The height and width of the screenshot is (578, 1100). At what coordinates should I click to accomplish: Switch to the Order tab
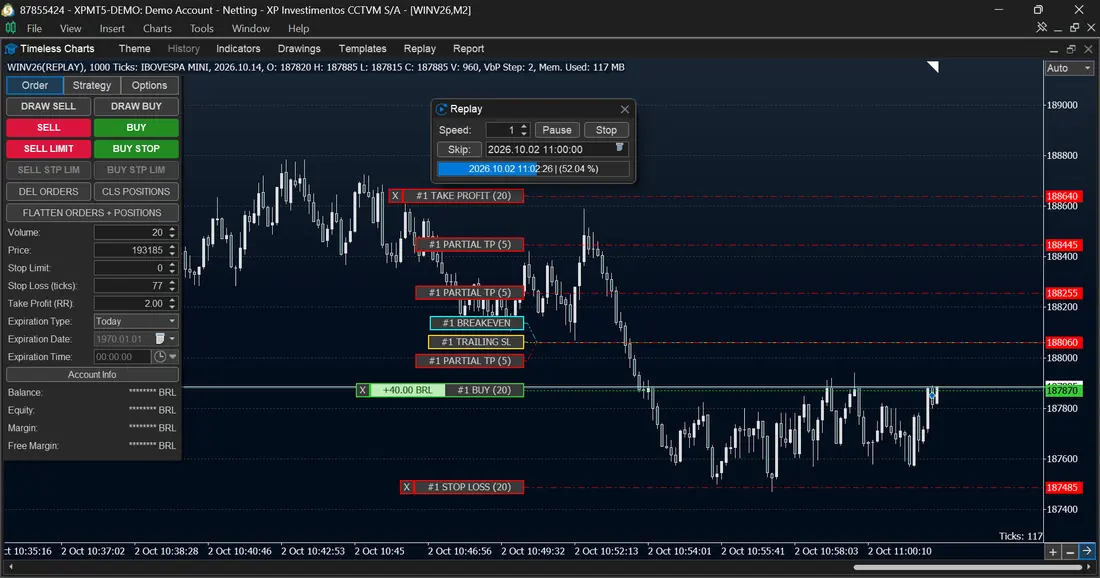click(35, 85)
